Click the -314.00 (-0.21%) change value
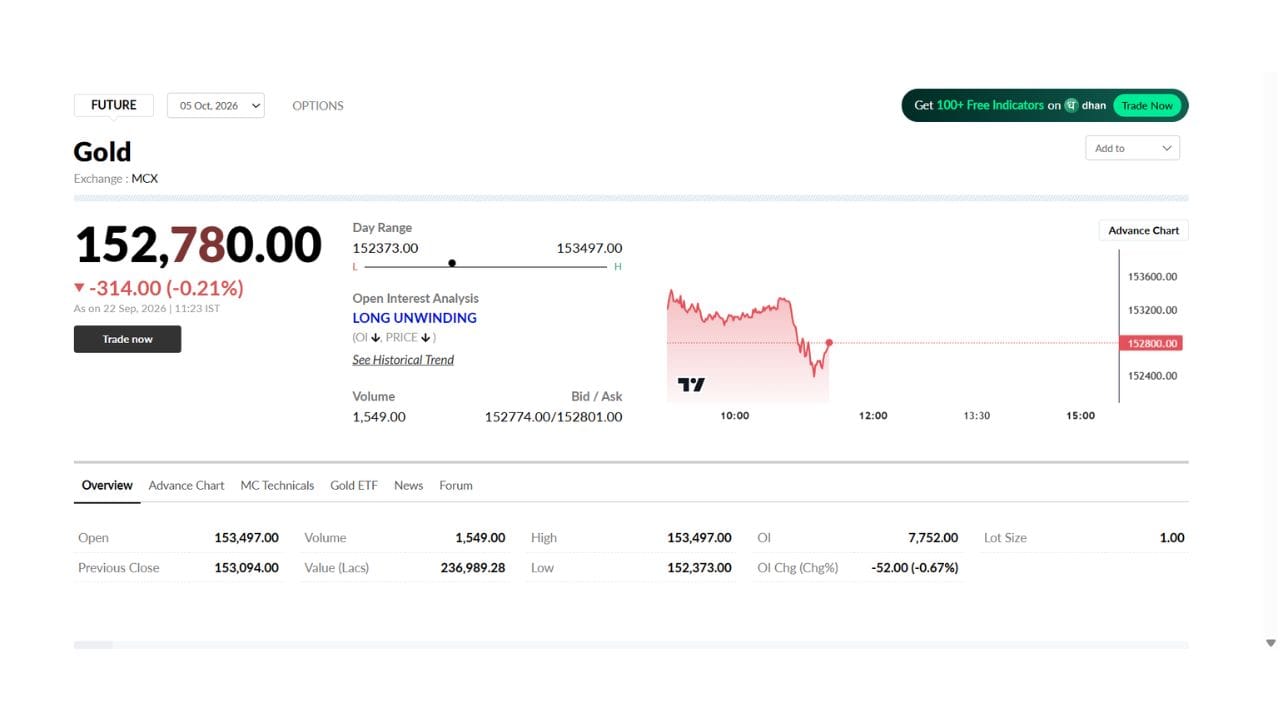Image resolution: width=1280 pixels, height=720 pixels. [166, 288]
